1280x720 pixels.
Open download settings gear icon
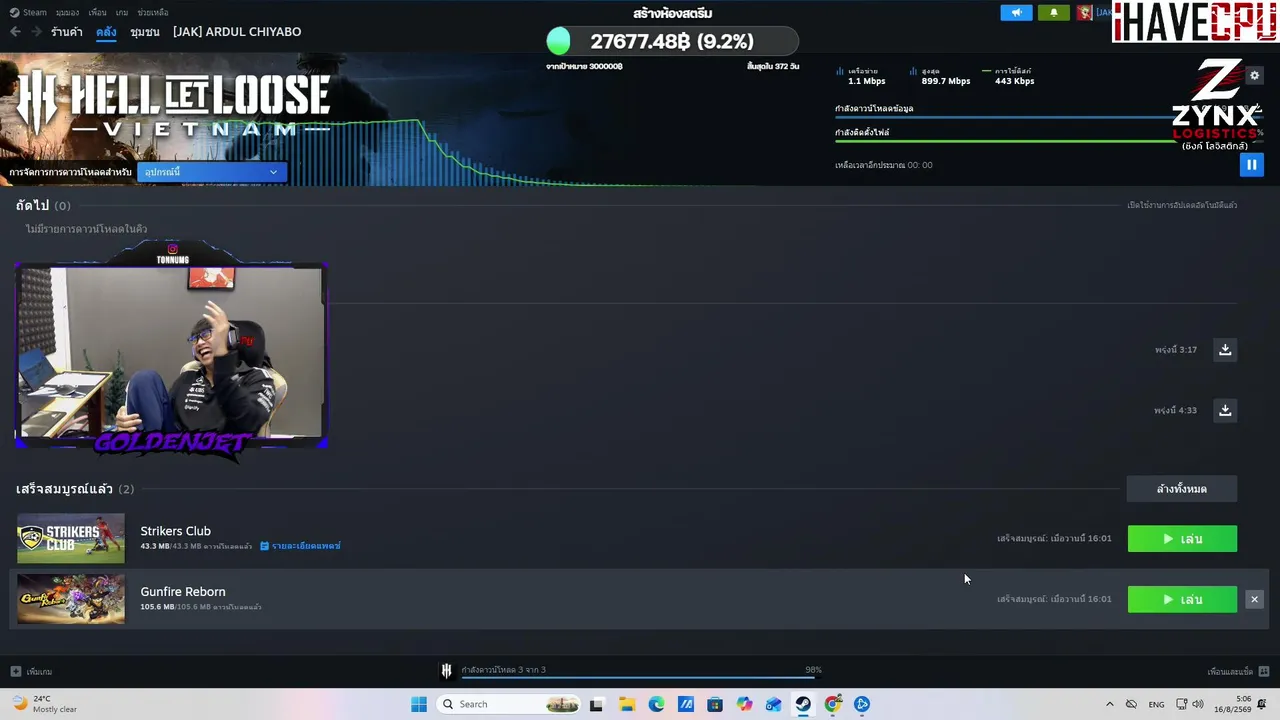(x=1254, y=76)
